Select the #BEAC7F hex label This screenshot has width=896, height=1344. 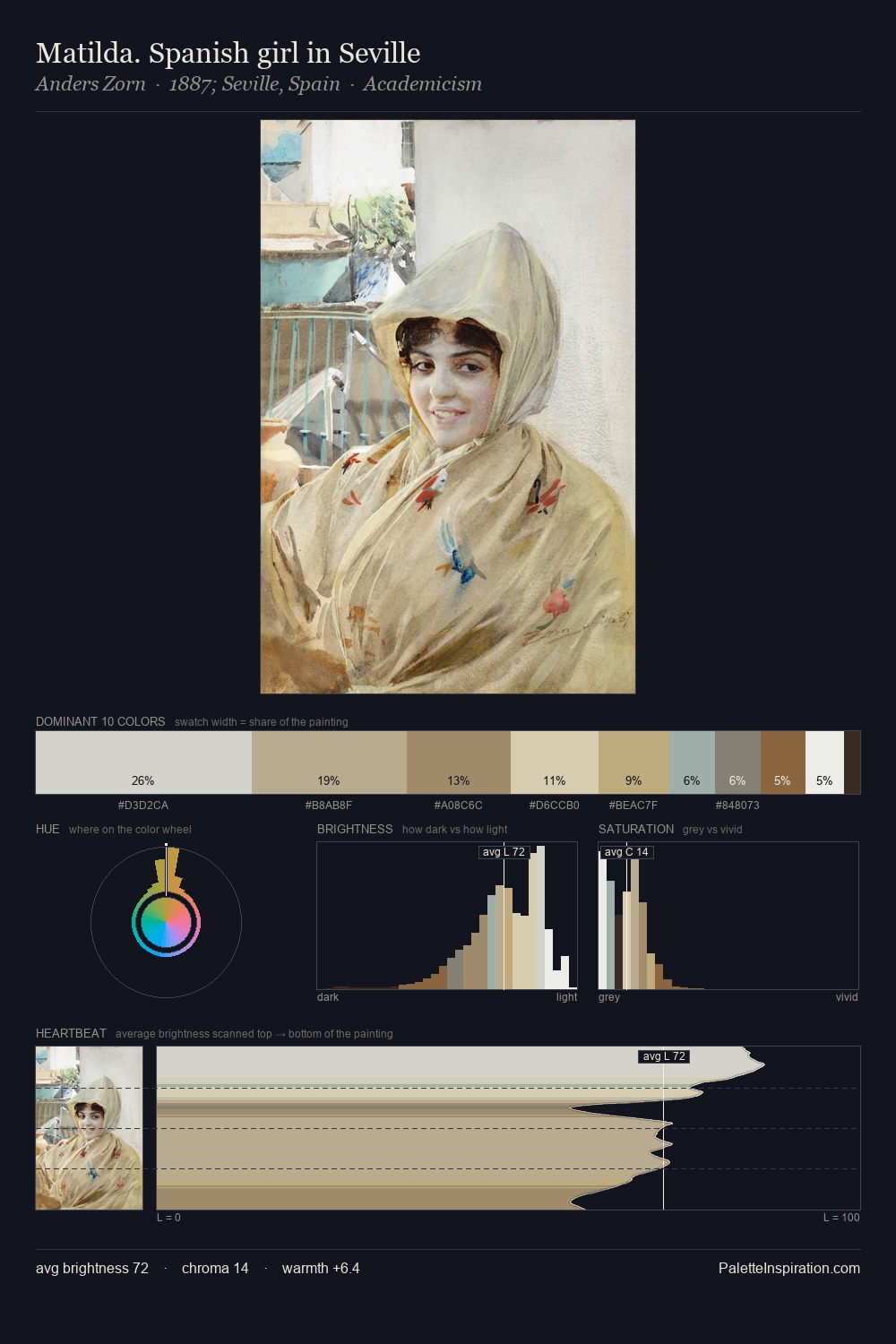633,806
